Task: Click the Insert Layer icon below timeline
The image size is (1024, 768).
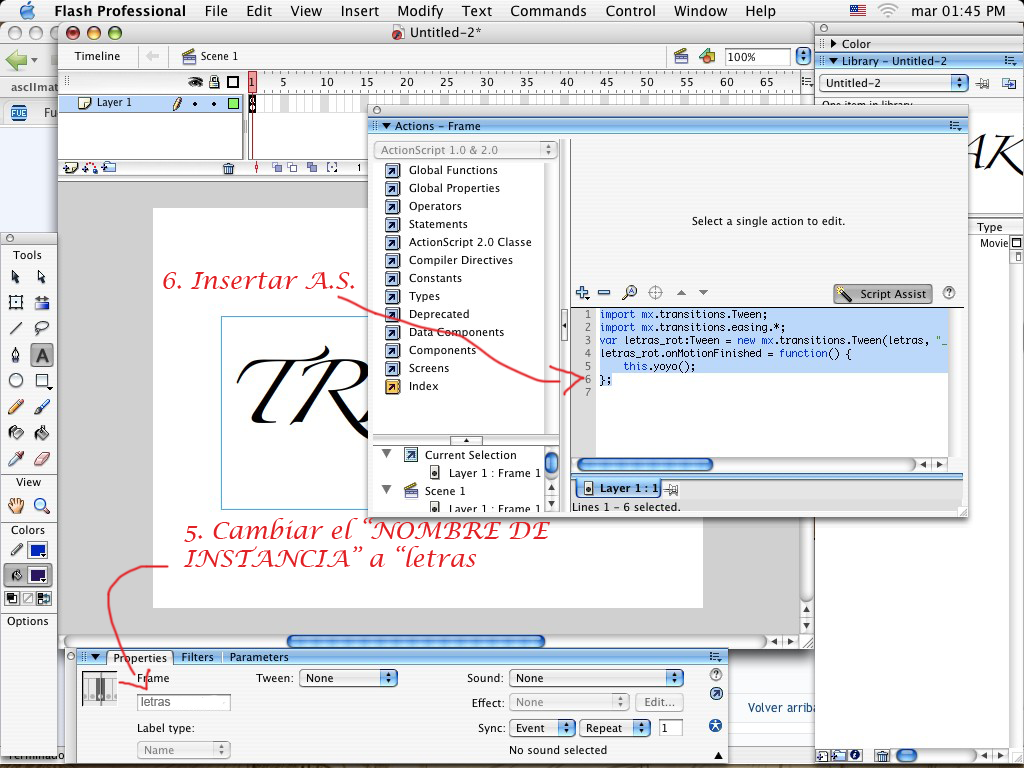Action: [x=70, y=168]
